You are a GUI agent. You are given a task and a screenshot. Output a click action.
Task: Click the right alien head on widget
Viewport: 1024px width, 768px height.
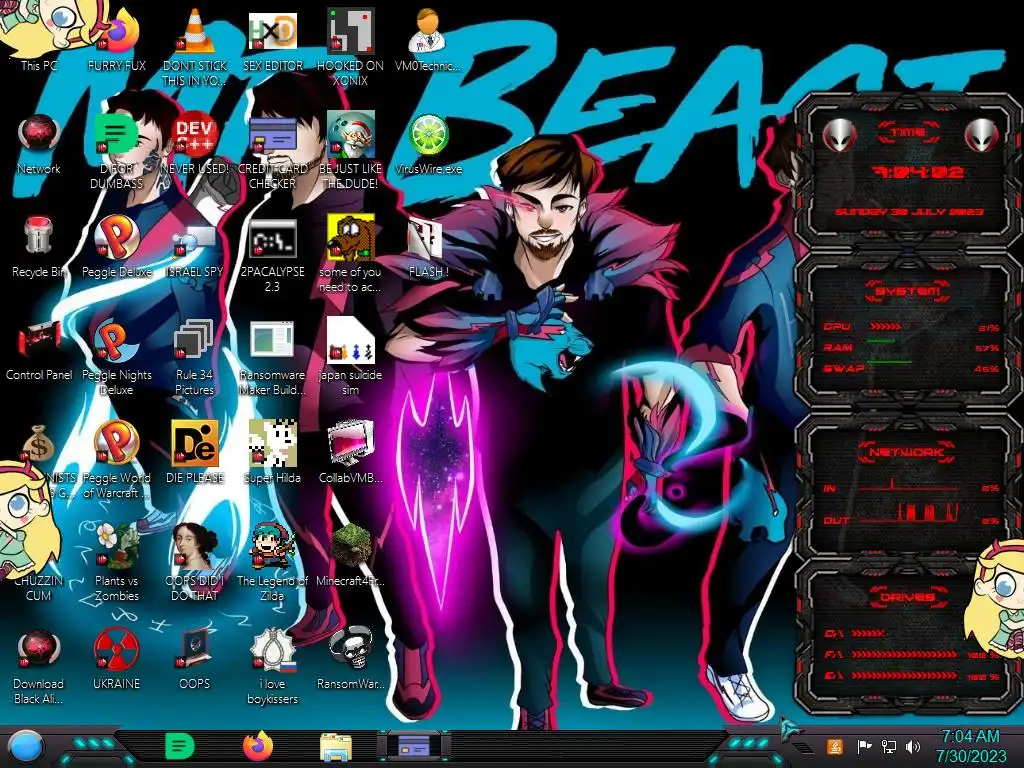click(x=981, y=135)
